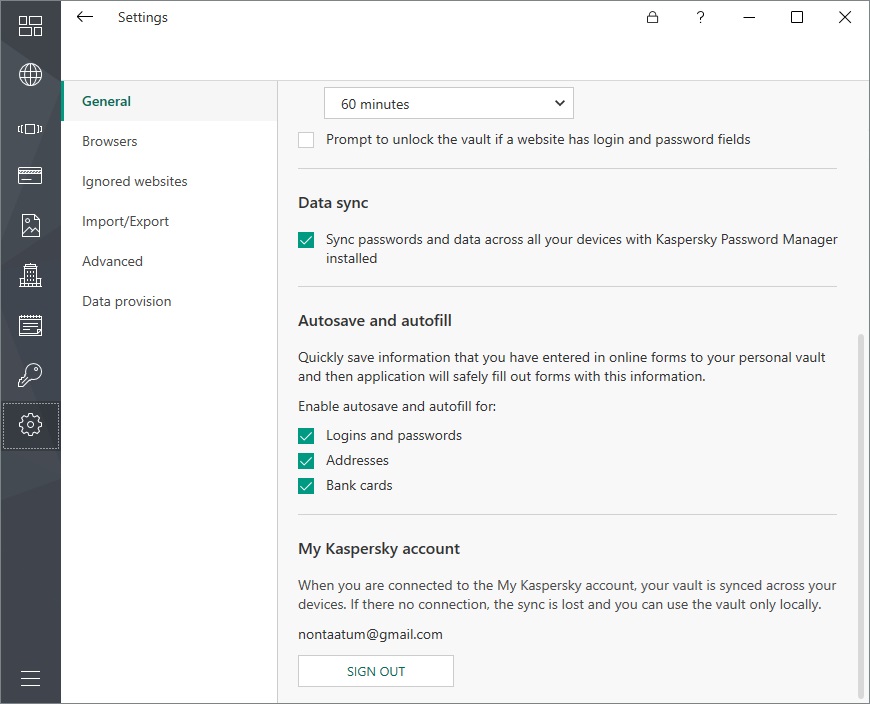870x704 pixels.
Task: Open the Addresses building icon
Action: [x=30, y=275]
